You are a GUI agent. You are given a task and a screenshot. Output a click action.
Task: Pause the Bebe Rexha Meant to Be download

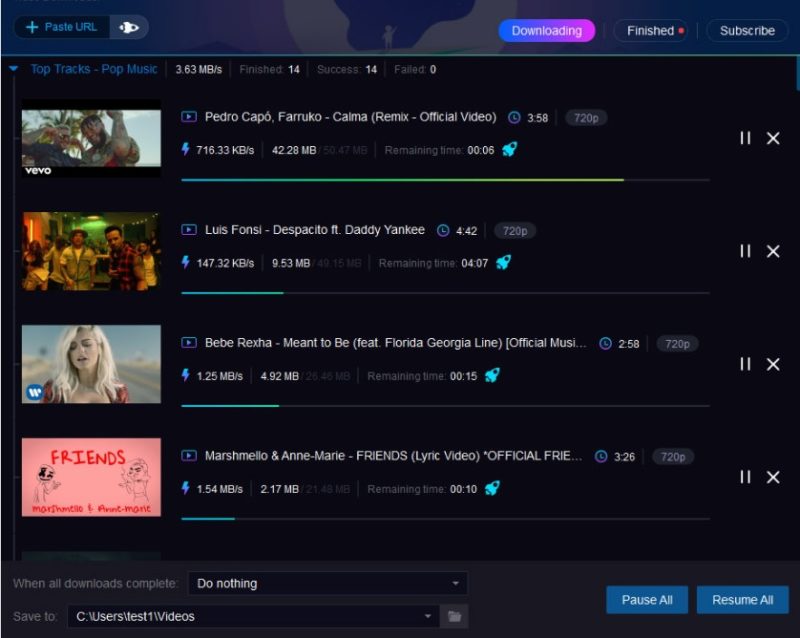(x=745, y=364)
